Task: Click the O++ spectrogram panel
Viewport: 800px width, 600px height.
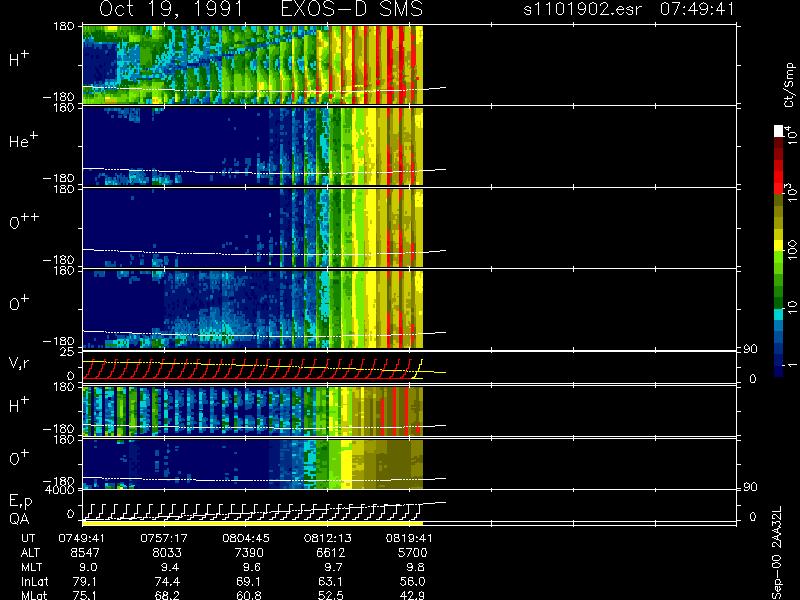Action: 253,228
